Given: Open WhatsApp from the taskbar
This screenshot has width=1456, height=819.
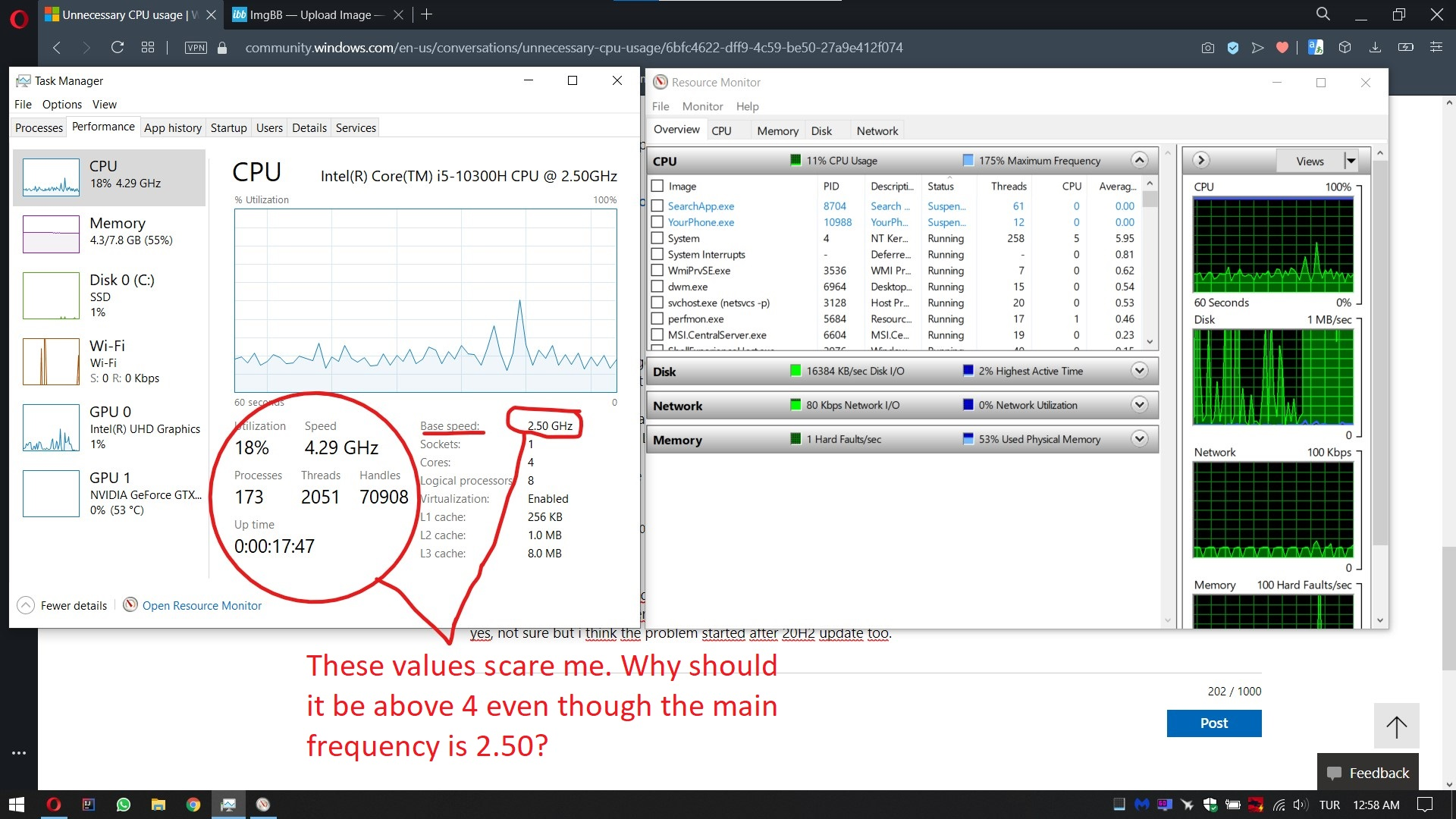Looking at the screenshot, I should tap(123, 805).
